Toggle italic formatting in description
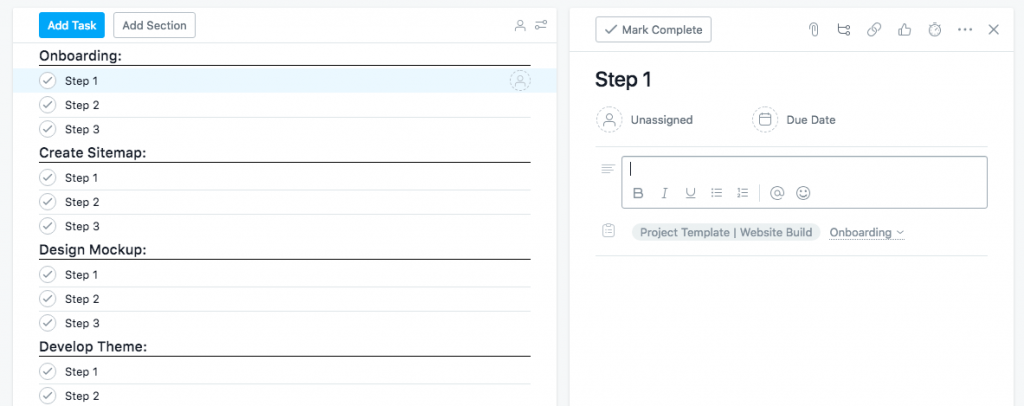The height and width of the screenshot is (406, 1024). point(664,193)
